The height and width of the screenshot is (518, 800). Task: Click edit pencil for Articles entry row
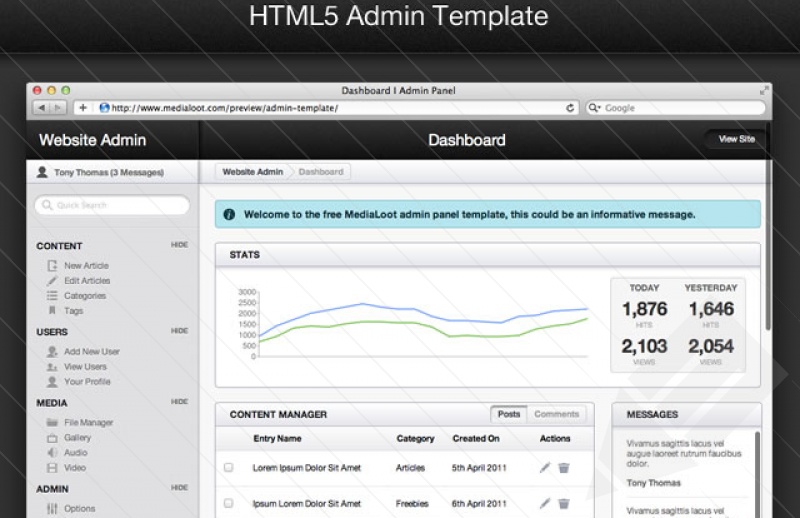pyautogui.click(x=544, y=468)
